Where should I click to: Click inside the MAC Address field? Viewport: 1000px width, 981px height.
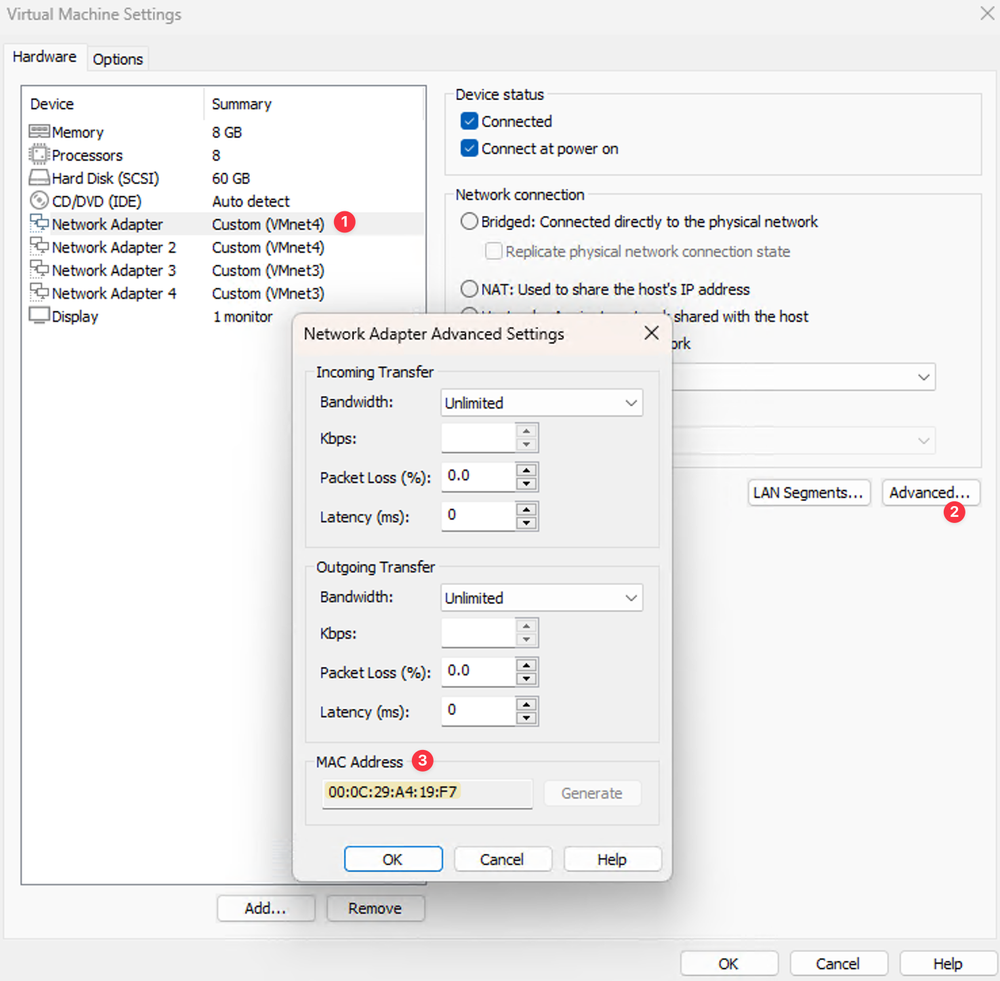coord(427,793)
